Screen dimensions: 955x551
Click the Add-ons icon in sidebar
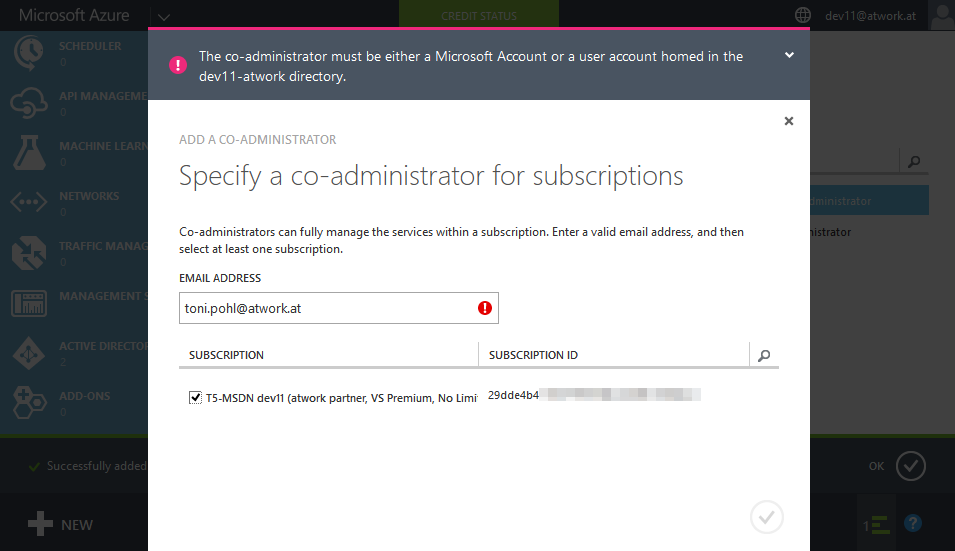28,402
